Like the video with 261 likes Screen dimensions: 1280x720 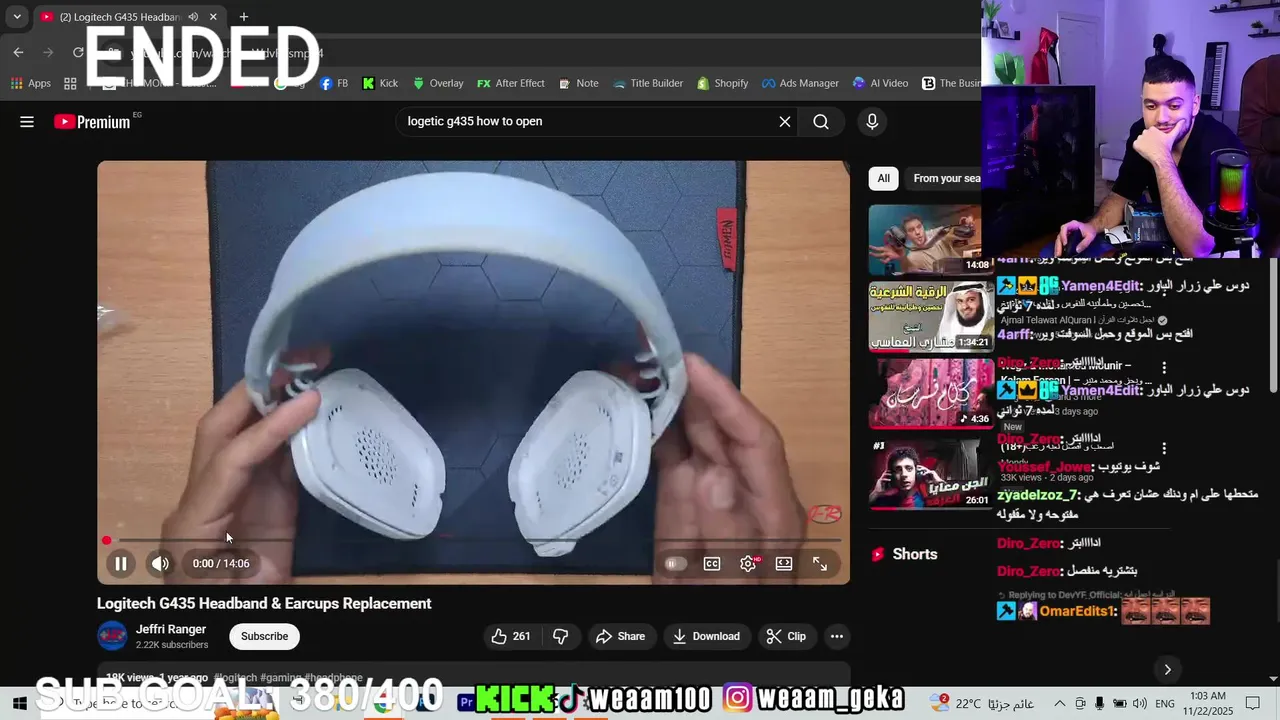tap(511, 636)
